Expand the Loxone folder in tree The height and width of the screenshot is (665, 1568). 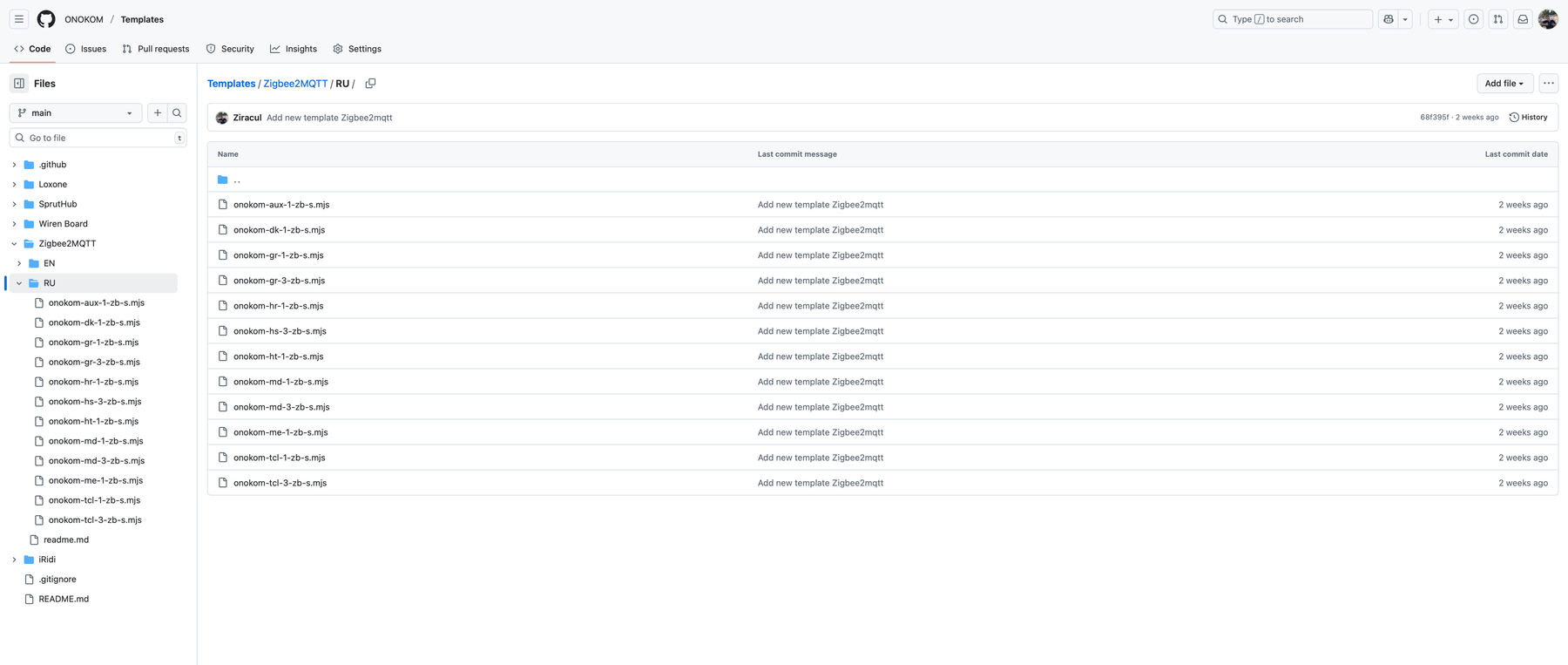pos(14,185)
